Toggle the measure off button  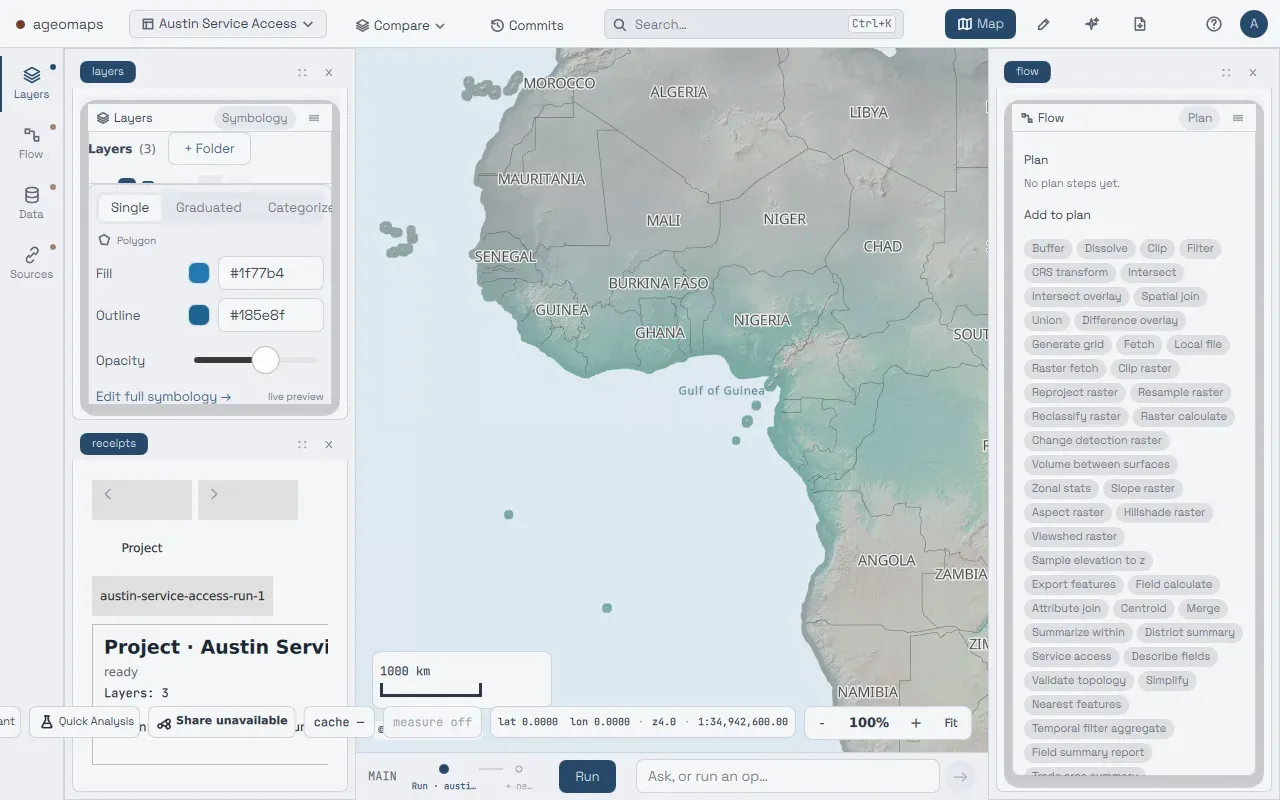432,722
